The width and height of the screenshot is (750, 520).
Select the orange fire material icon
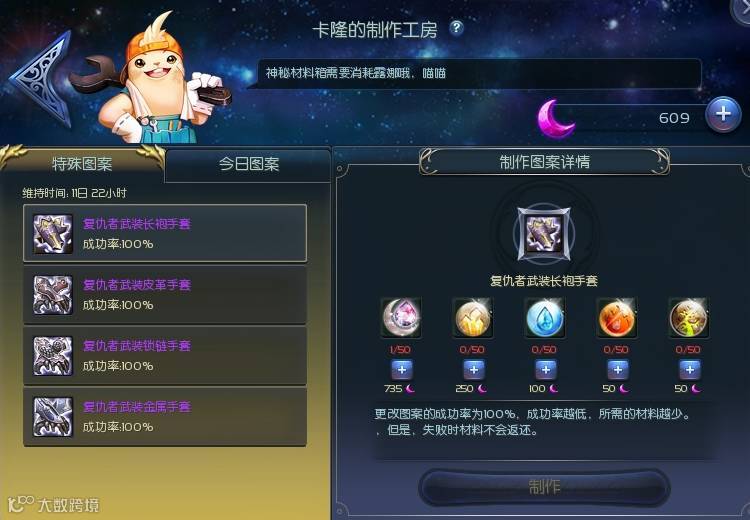[617, 318]
